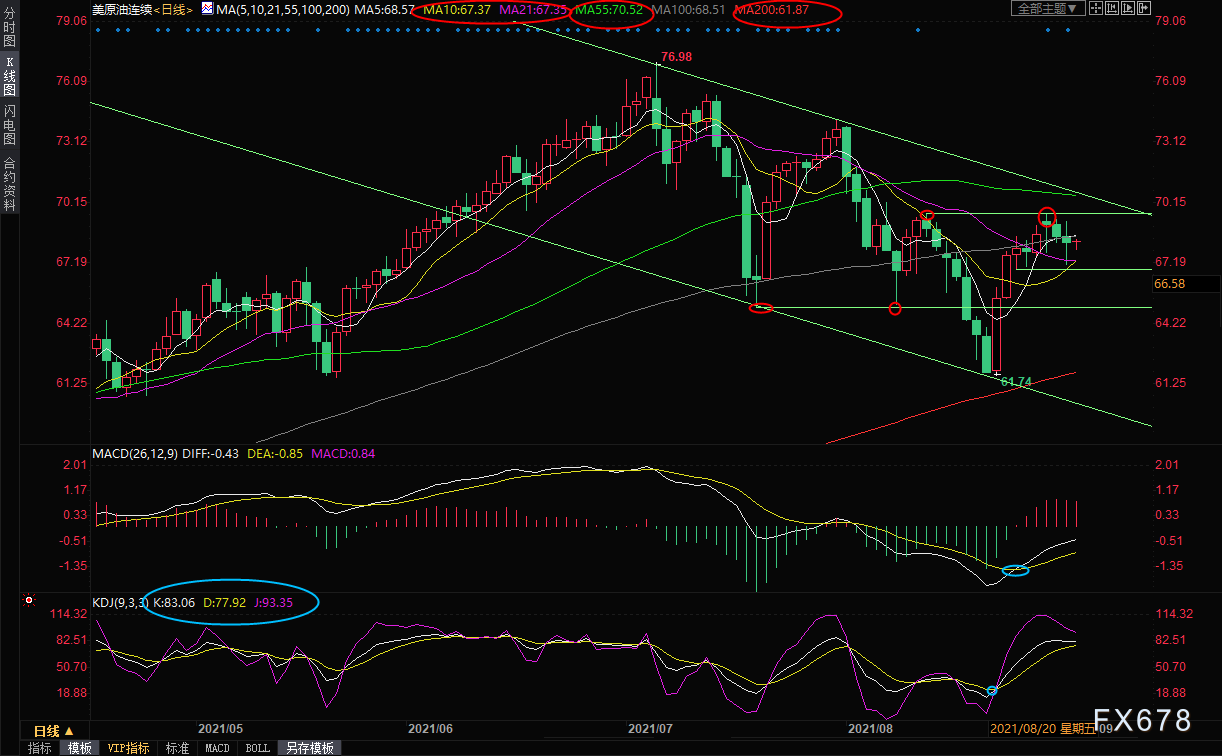
Task: Expand the 日线 period selector
Action: (53, 731)
